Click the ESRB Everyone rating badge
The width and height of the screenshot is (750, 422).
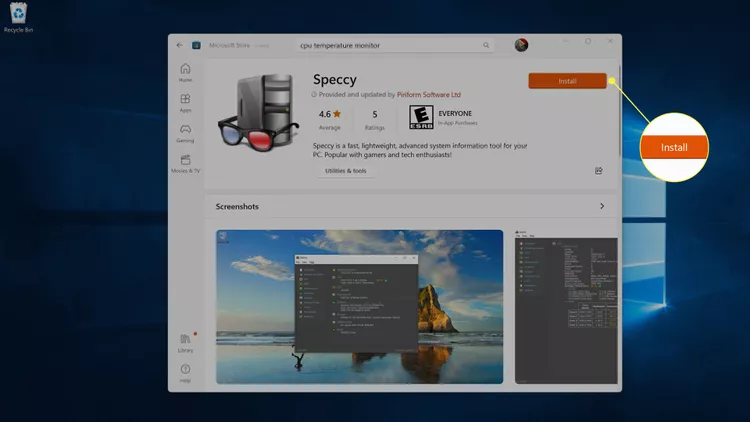(421, 117)
